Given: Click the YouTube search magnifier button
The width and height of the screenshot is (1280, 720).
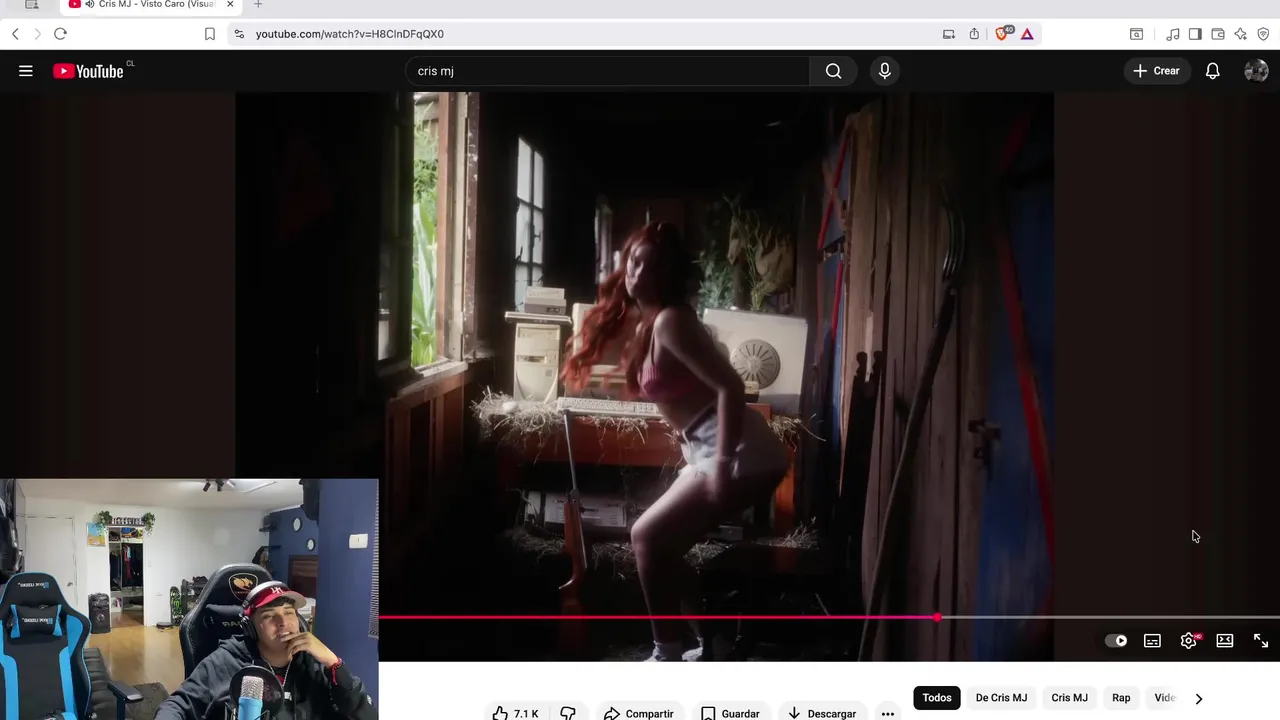Looking at the screenshot, I should tap(833, 71).
